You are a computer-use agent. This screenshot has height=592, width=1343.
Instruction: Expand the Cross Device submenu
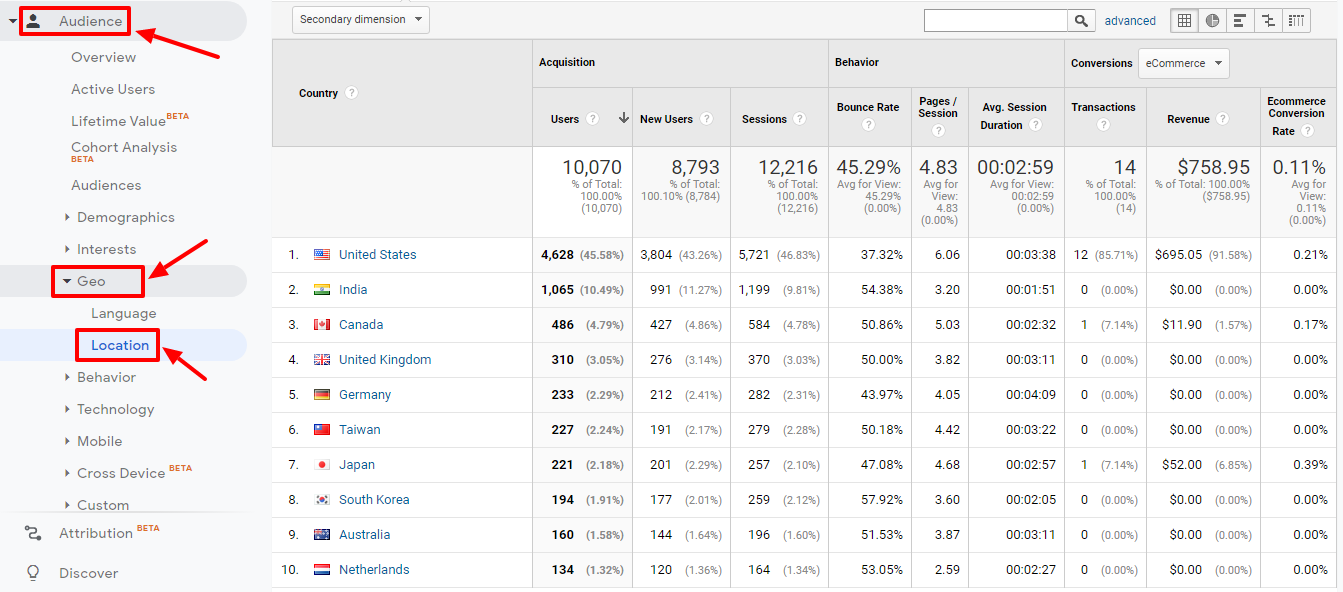[67, 473]
